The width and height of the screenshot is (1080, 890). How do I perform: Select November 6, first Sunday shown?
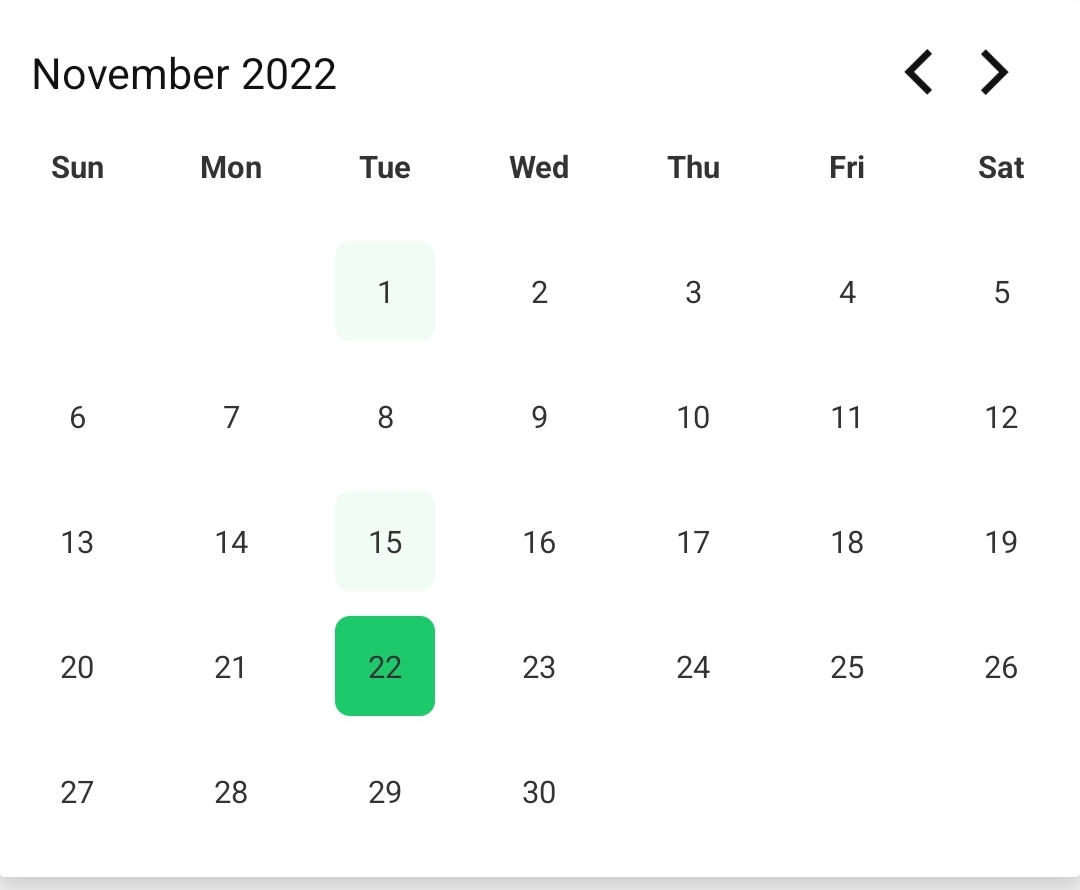click(77, 417)
